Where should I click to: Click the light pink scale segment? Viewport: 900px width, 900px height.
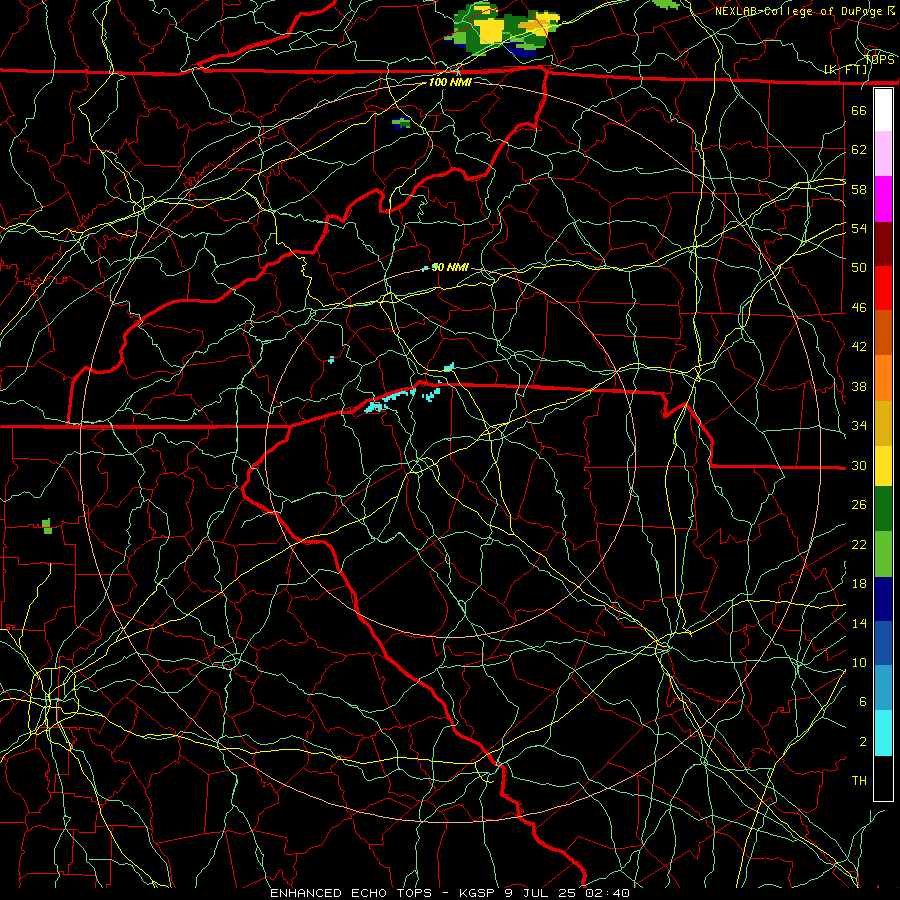883,154
